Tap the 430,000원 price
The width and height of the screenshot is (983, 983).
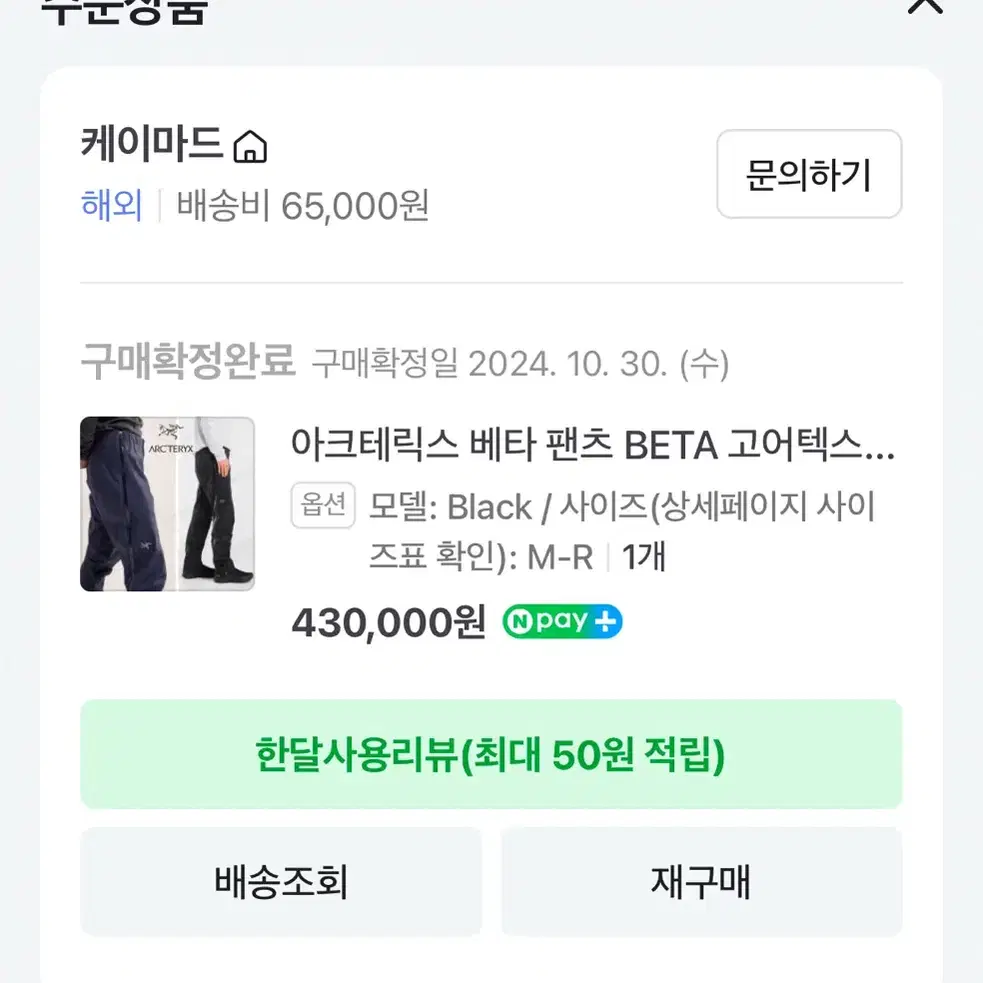pyautogui.click(x=389, y=623)
